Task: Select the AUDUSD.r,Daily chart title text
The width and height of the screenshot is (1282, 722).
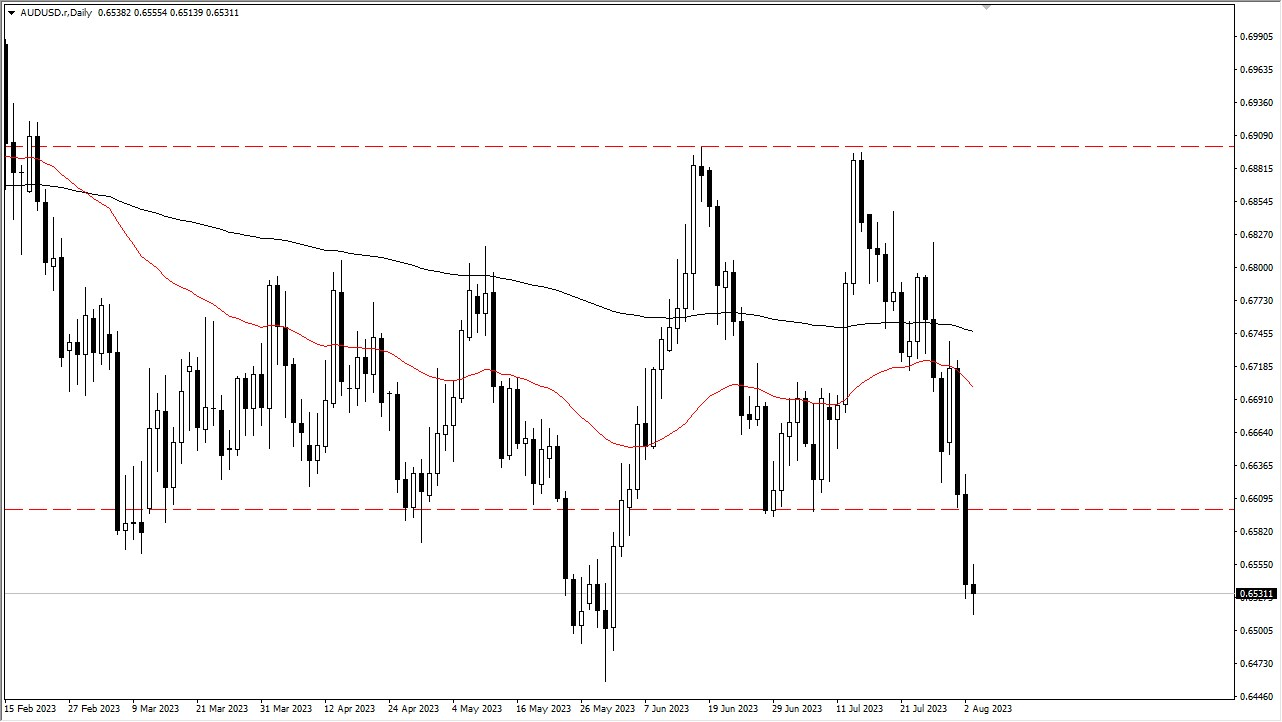Action: tap(55, 13)
